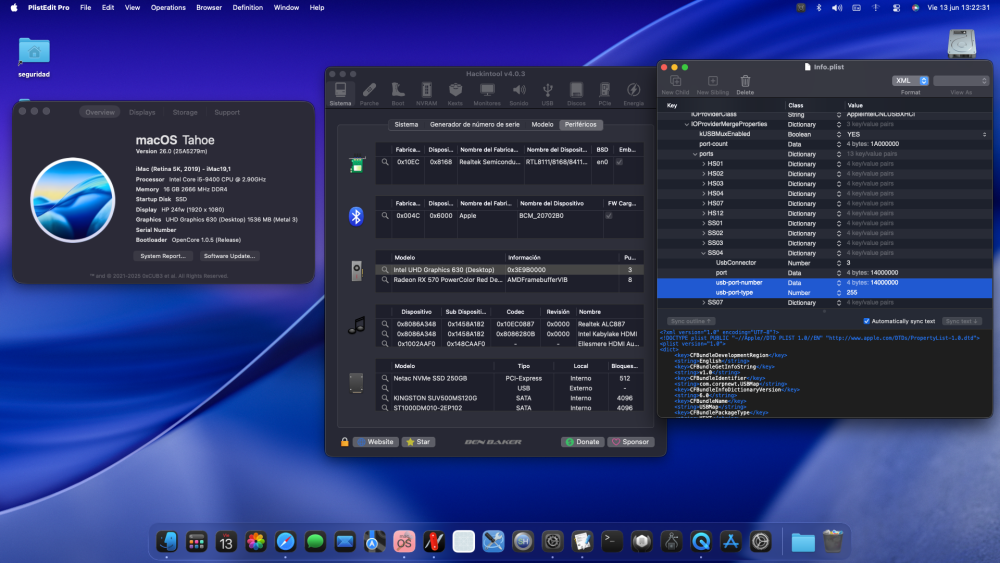Select the usb-port-type row

(825, 293)
